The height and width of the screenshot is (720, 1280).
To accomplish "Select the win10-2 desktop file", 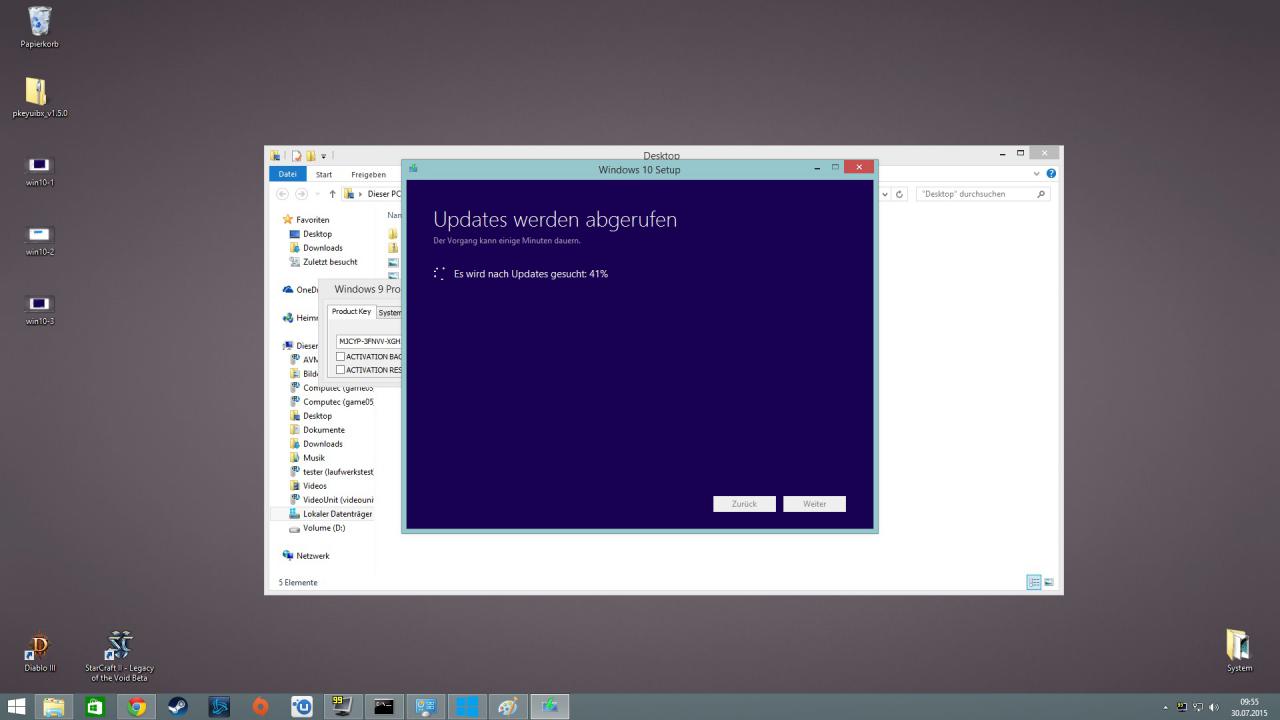I will 39,240.
